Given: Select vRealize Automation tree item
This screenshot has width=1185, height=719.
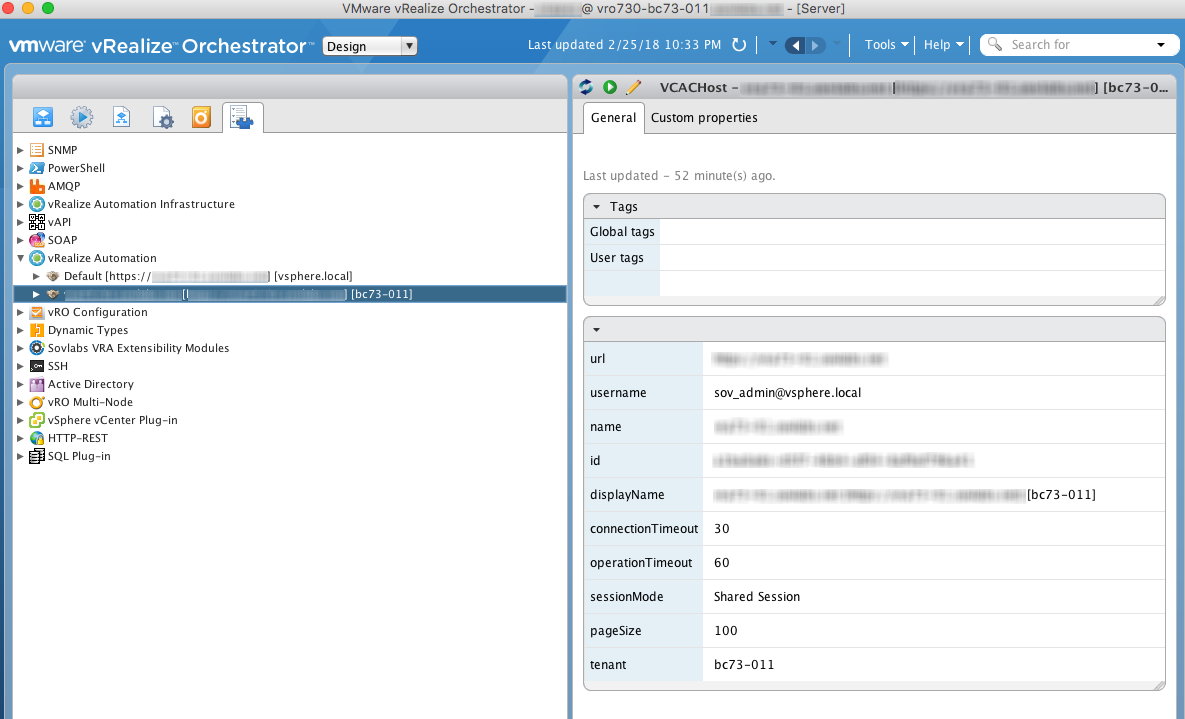Looking at the screenshot, I should [102, 258].
